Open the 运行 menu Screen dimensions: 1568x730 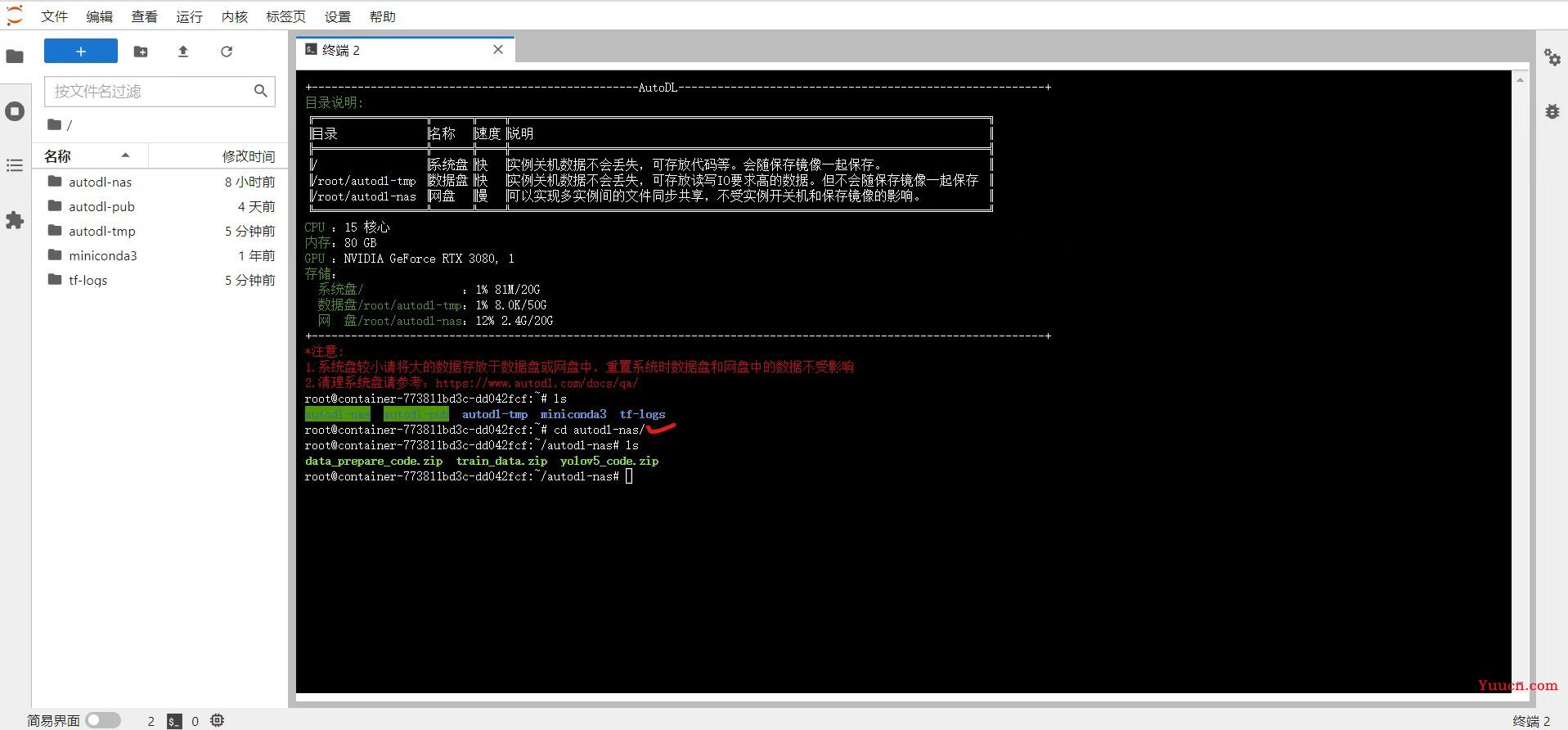point(190,16)
